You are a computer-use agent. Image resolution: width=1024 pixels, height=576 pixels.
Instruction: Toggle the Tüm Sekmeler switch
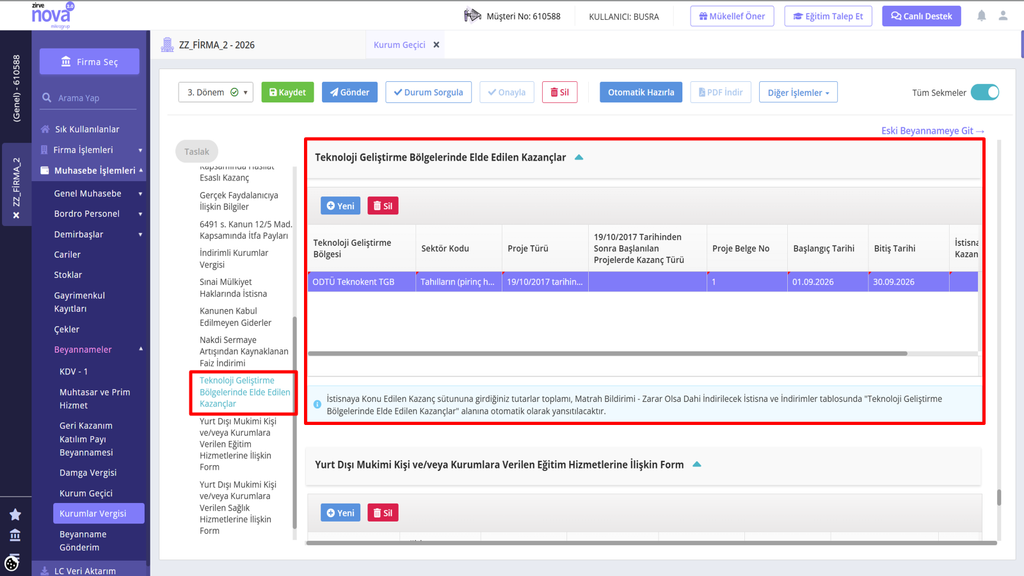[985, 92]
